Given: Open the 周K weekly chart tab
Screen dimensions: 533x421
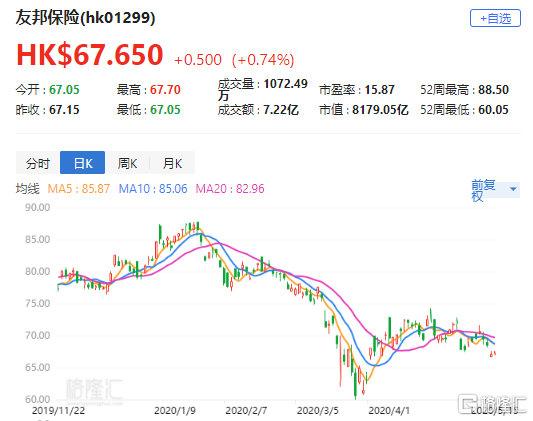Looking at the screenshot, I should click(127, 163).
